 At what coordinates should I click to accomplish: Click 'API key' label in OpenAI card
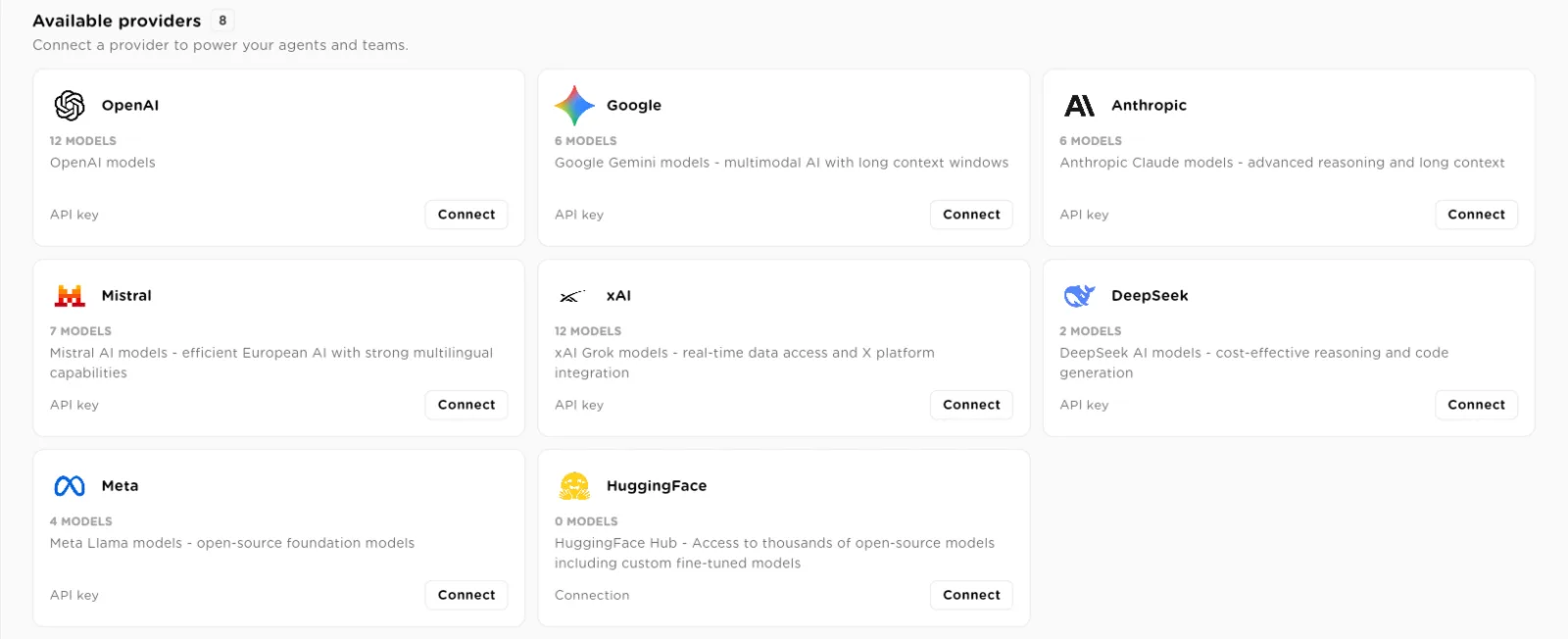[x=74, y=215]
